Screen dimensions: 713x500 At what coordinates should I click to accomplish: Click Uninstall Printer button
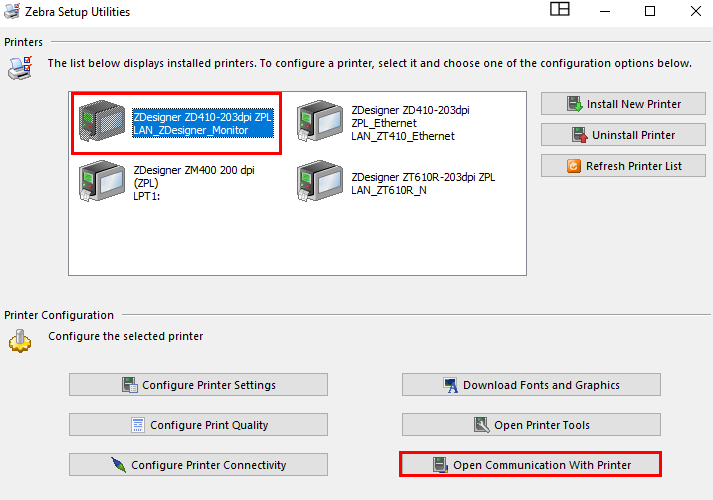pyautogui.click(x=623, y=135)
